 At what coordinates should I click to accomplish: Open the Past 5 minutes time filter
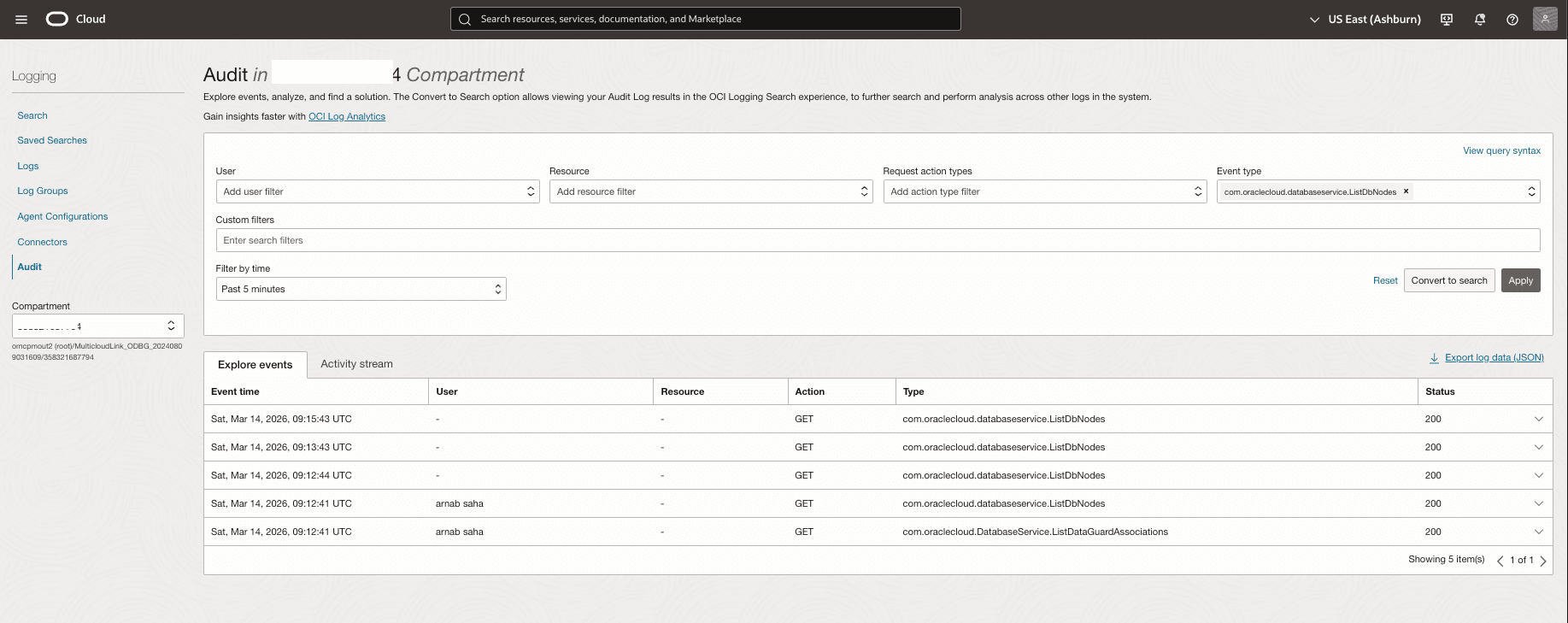click(361, 289)
